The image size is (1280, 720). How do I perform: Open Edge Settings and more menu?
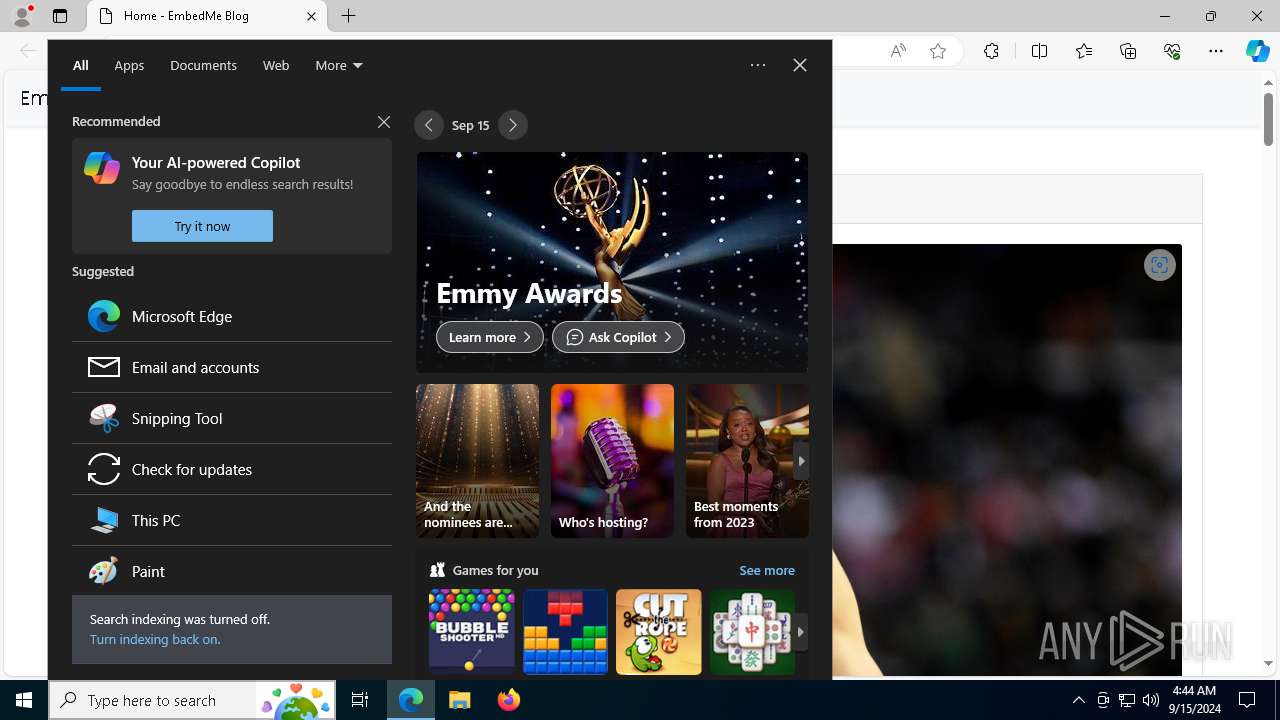(x=1216, y=51)
